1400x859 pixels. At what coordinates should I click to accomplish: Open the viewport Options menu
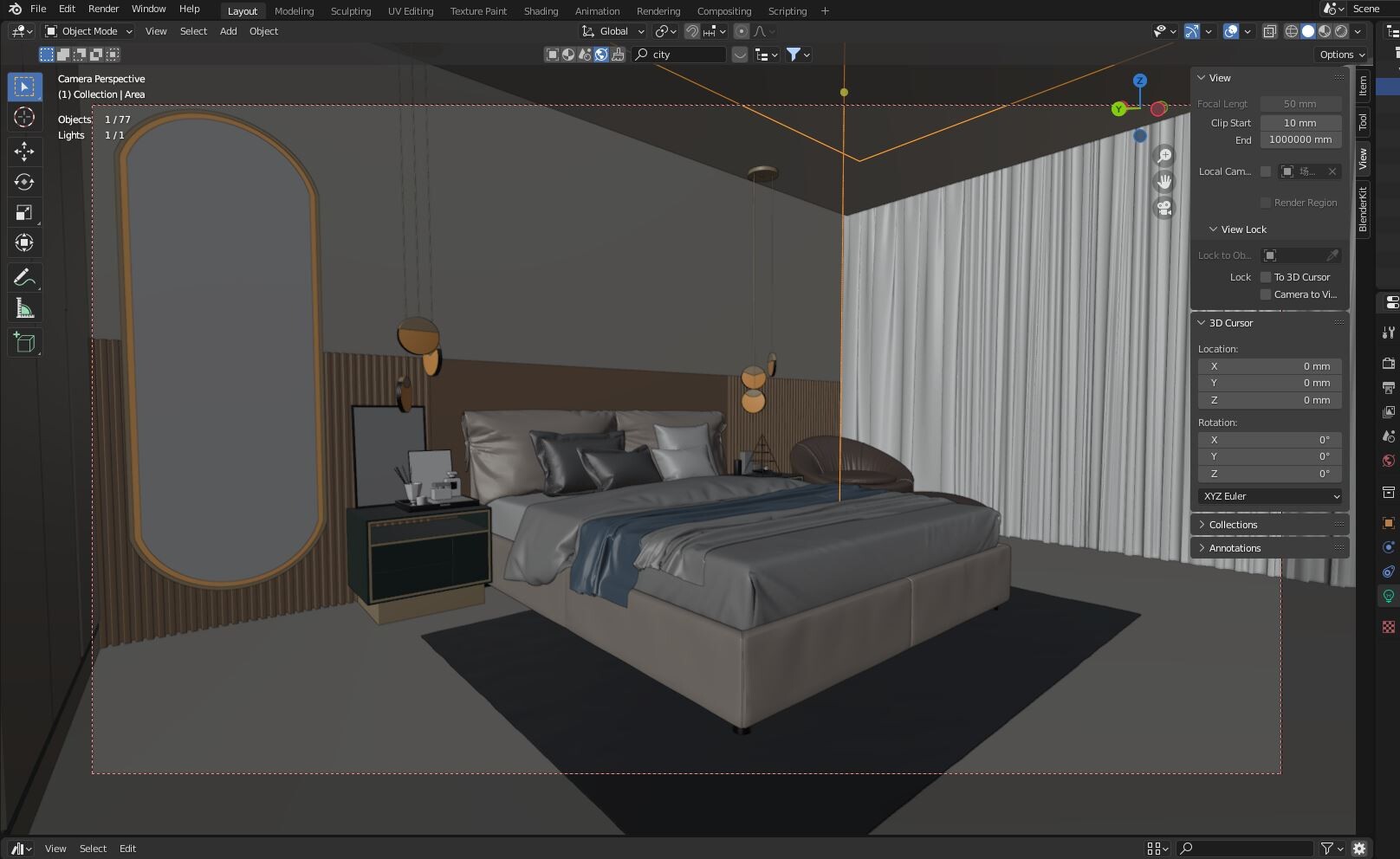coord(1339,54)
